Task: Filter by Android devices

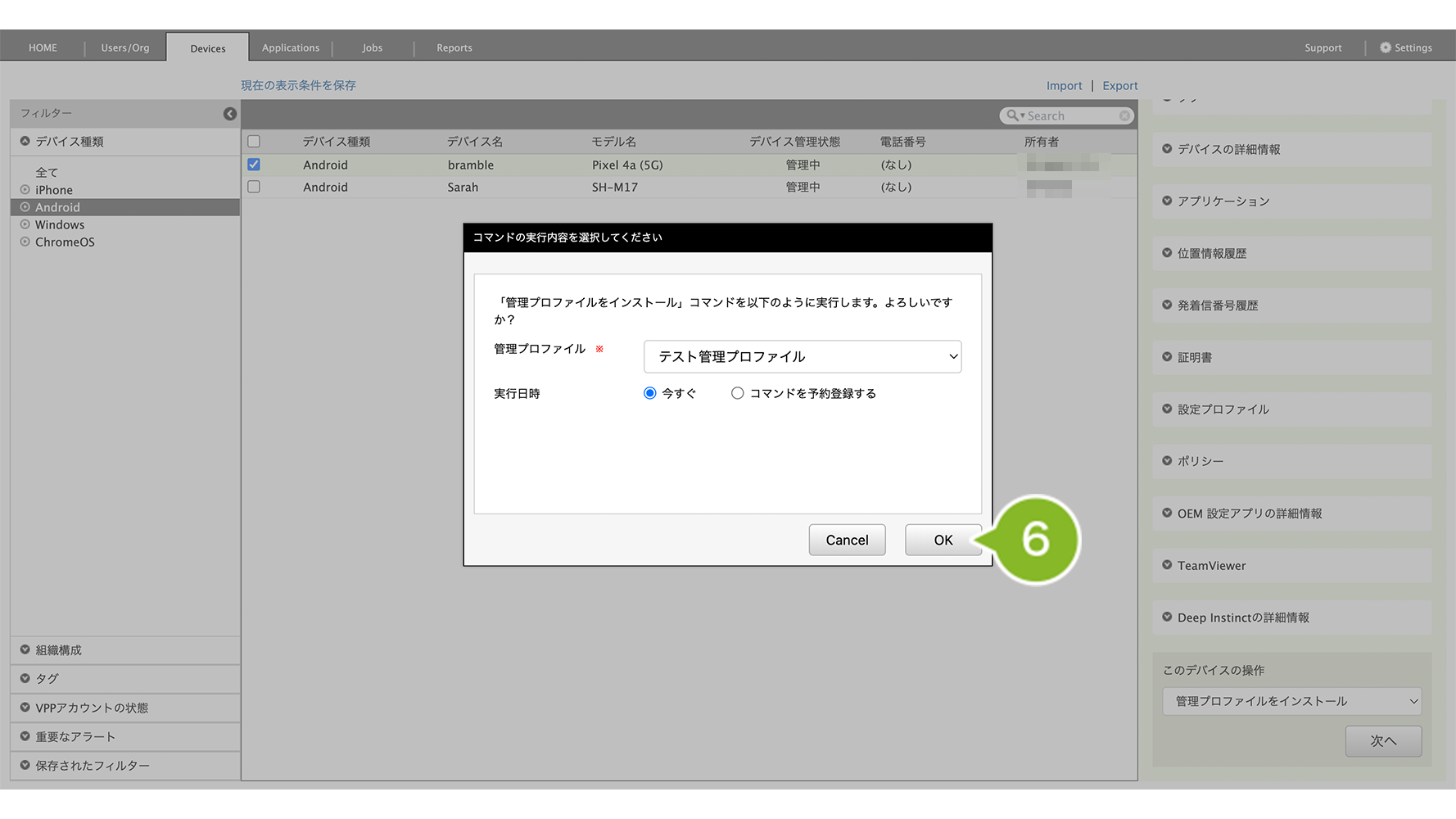Action: [124, 207]
